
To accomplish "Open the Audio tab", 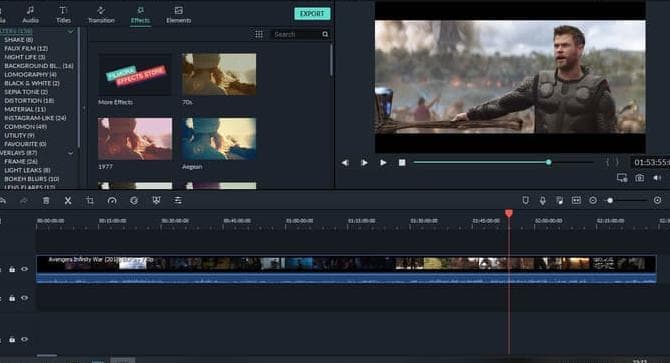I will [30, 14].
